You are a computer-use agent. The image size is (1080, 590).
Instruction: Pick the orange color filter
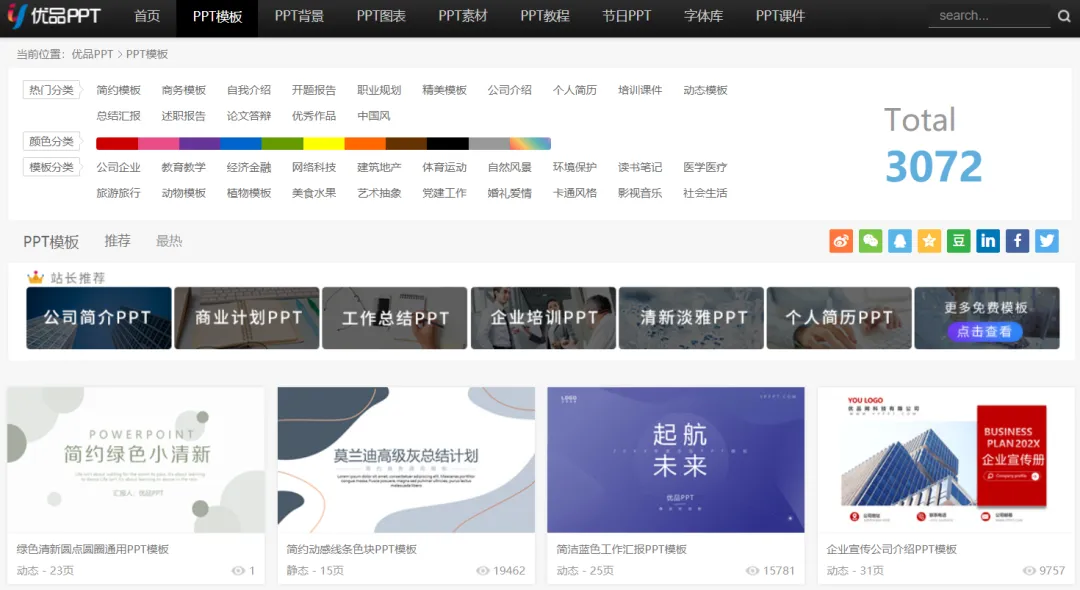[x=365, y=143]
